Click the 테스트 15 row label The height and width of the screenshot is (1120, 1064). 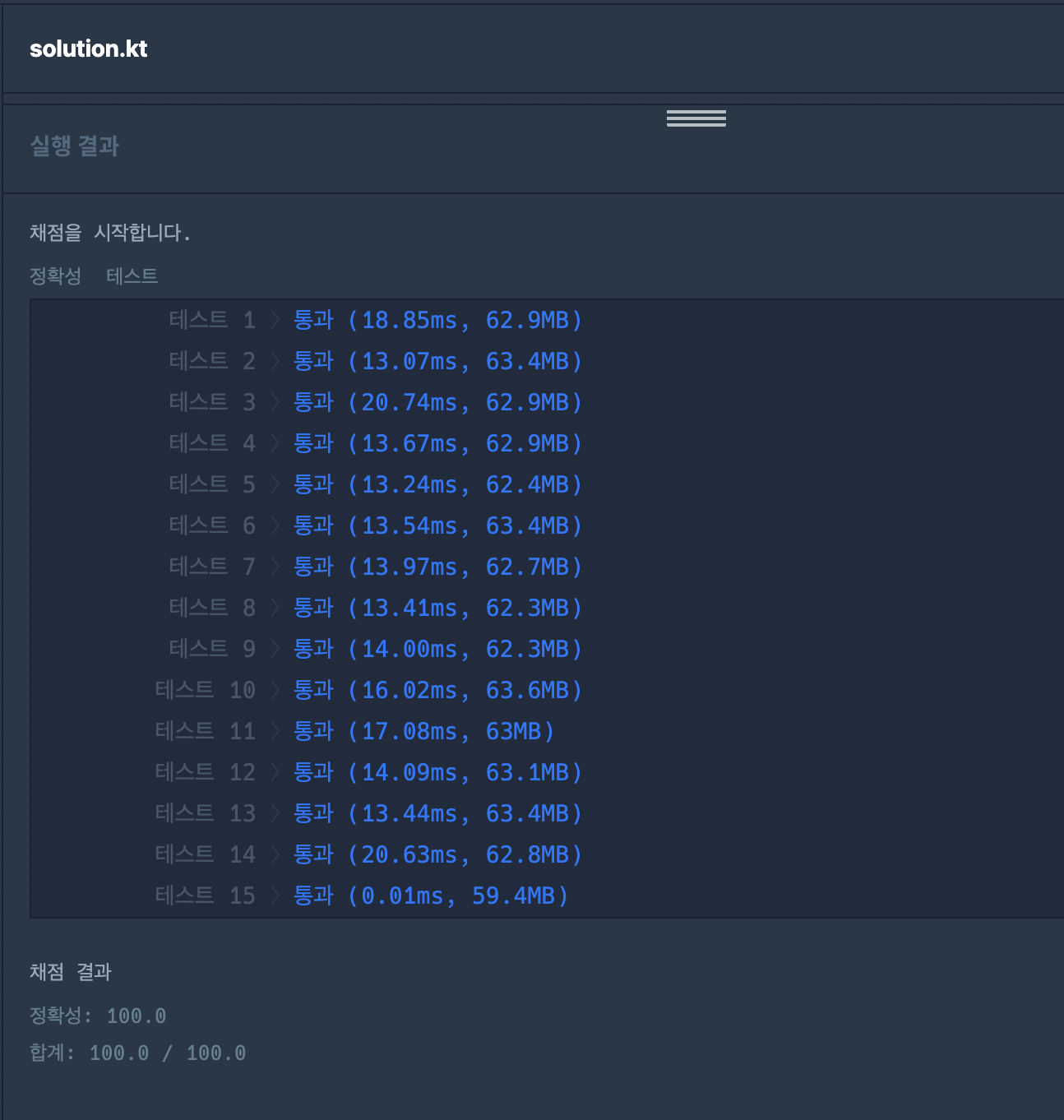[206, 896]
